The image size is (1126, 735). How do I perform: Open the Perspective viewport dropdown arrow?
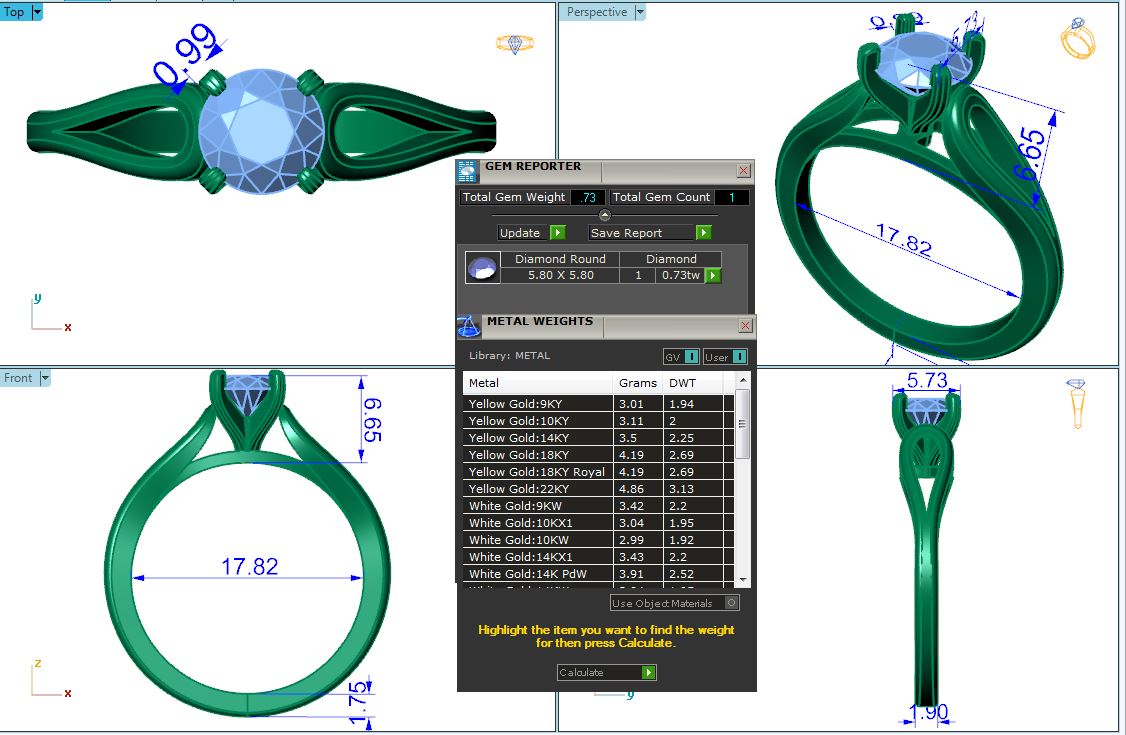coord(640,12)
